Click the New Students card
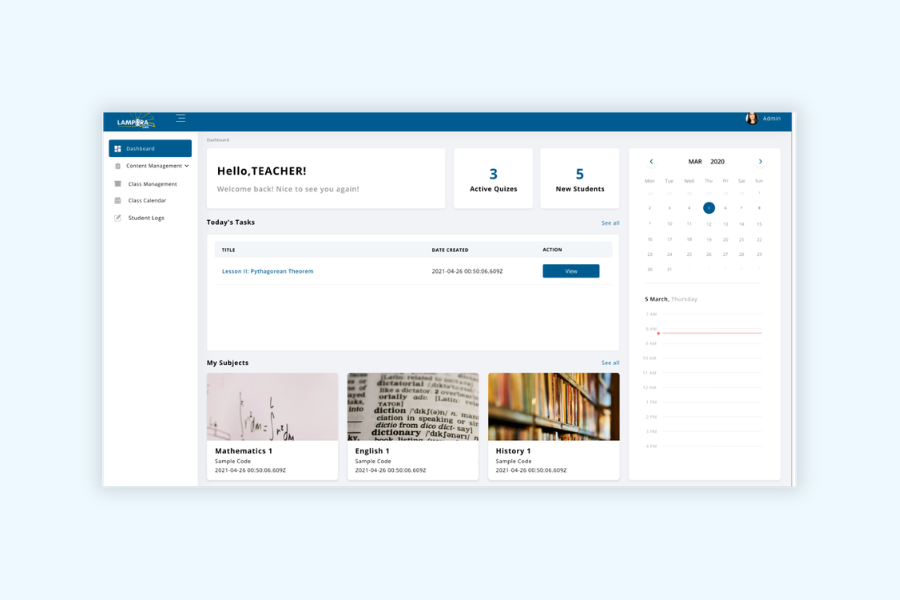The image size is (900, 600). pos(580,179)
